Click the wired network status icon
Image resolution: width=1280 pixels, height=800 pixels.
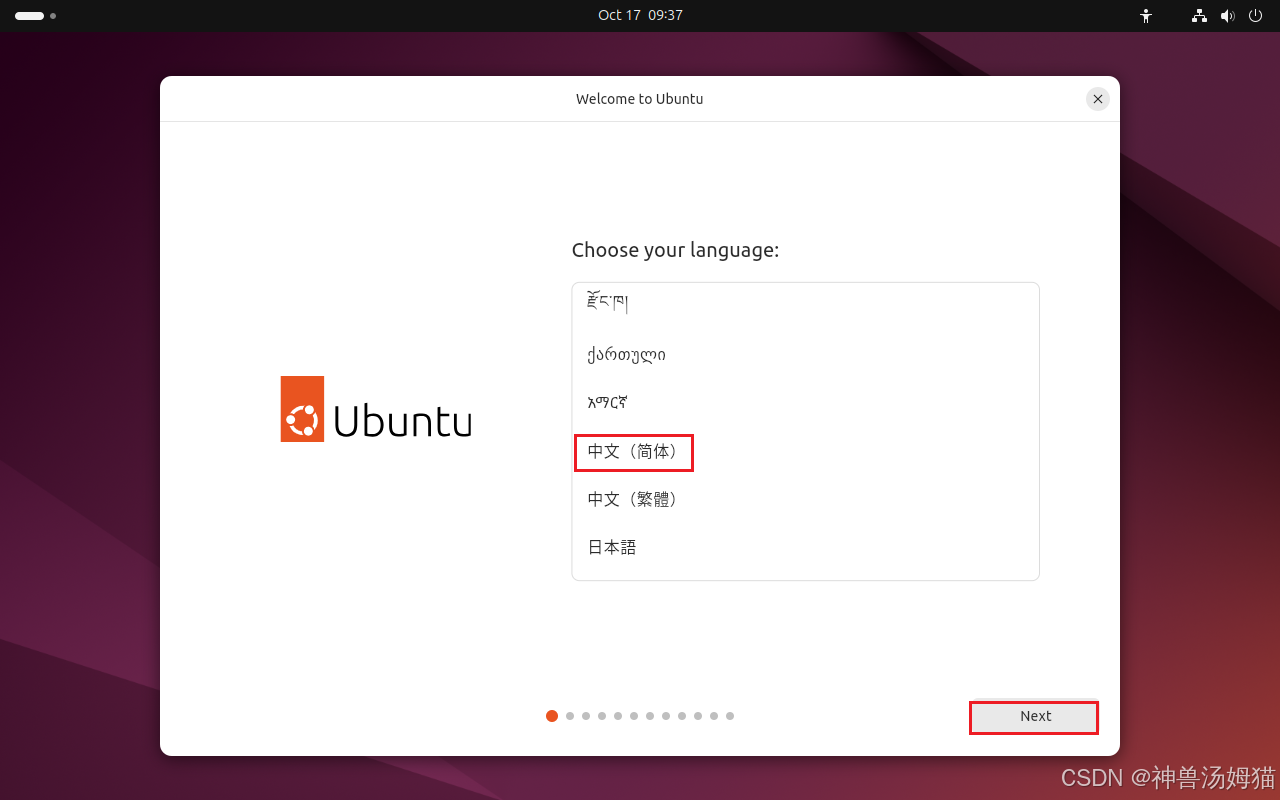click(x=1199, y=16)
